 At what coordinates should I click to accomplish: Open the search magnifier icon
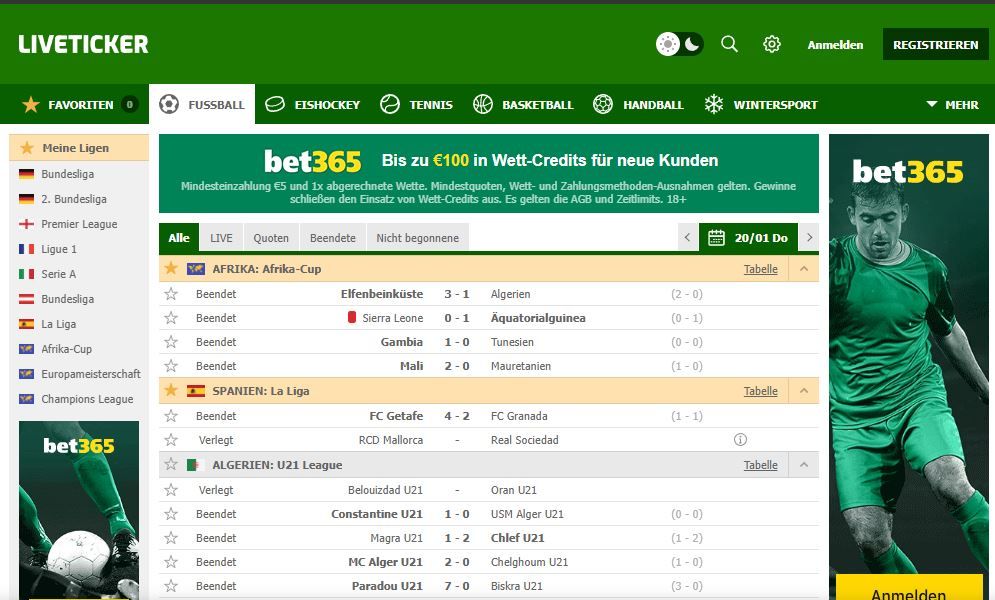pyautogui.click(x=730, y=44)
